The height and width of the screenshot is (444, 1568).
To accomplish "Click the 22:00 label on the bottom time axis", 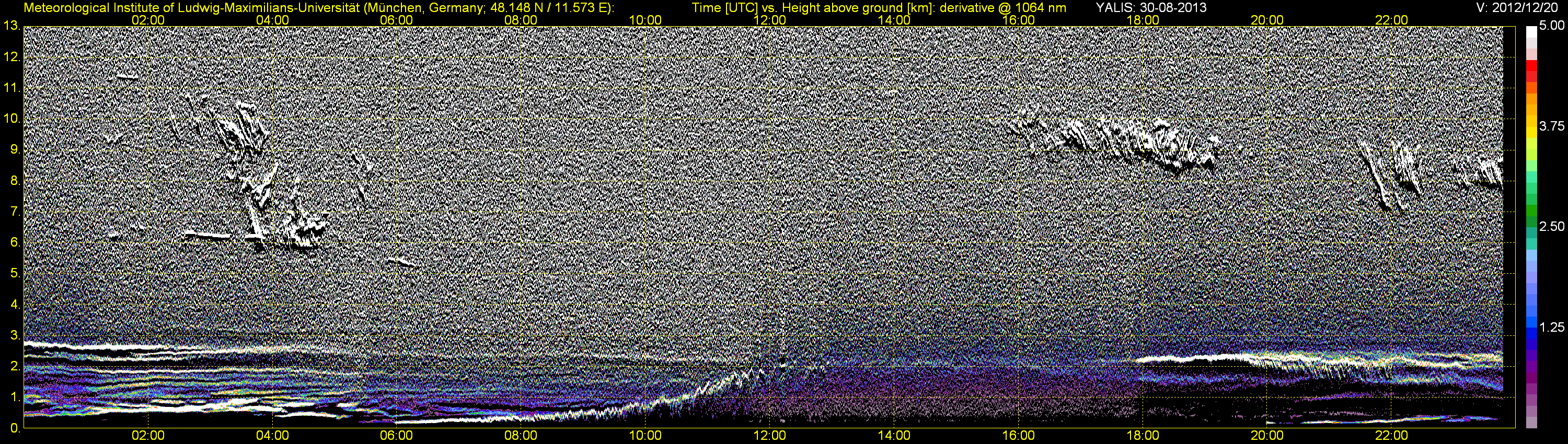I will click(1391, 436).
